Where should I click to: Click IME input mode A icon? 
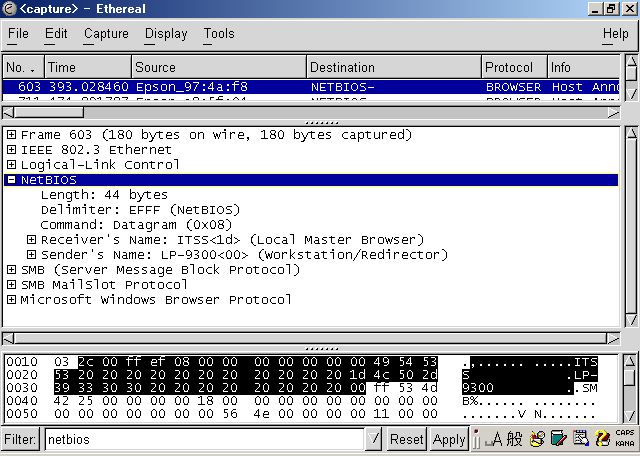tap(493, 440)
